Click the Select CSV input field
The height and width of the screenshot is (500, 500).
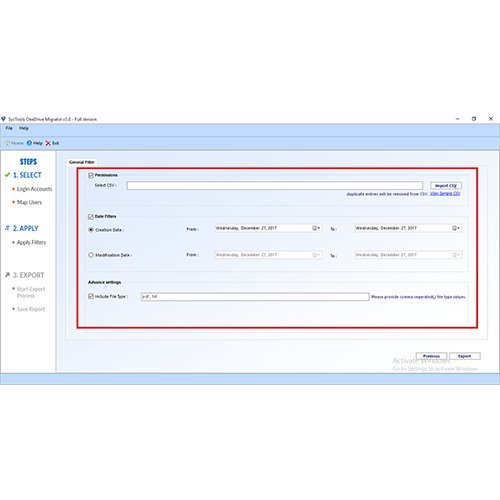coord(275,186)
